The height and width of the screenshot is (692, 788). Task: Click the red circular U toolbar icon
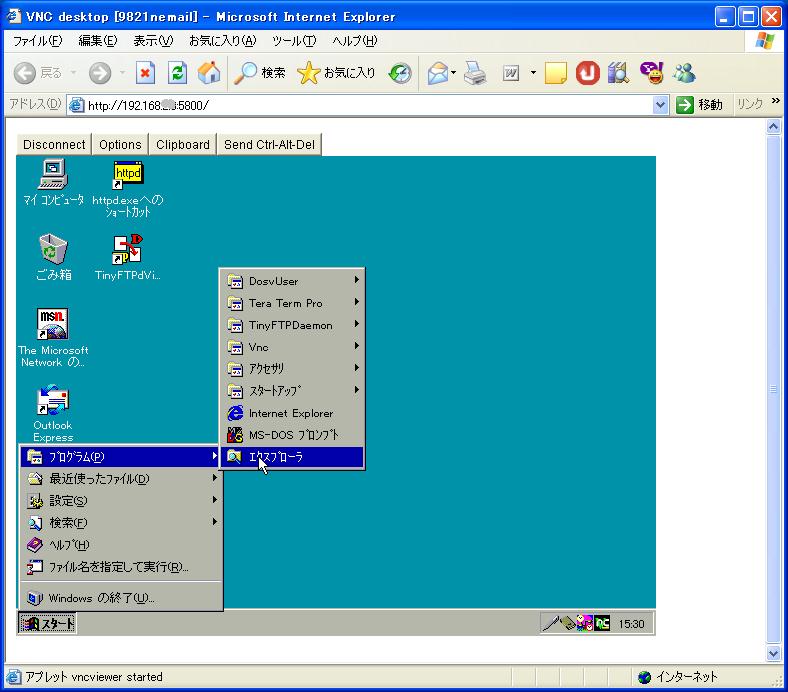click(587, 73)
